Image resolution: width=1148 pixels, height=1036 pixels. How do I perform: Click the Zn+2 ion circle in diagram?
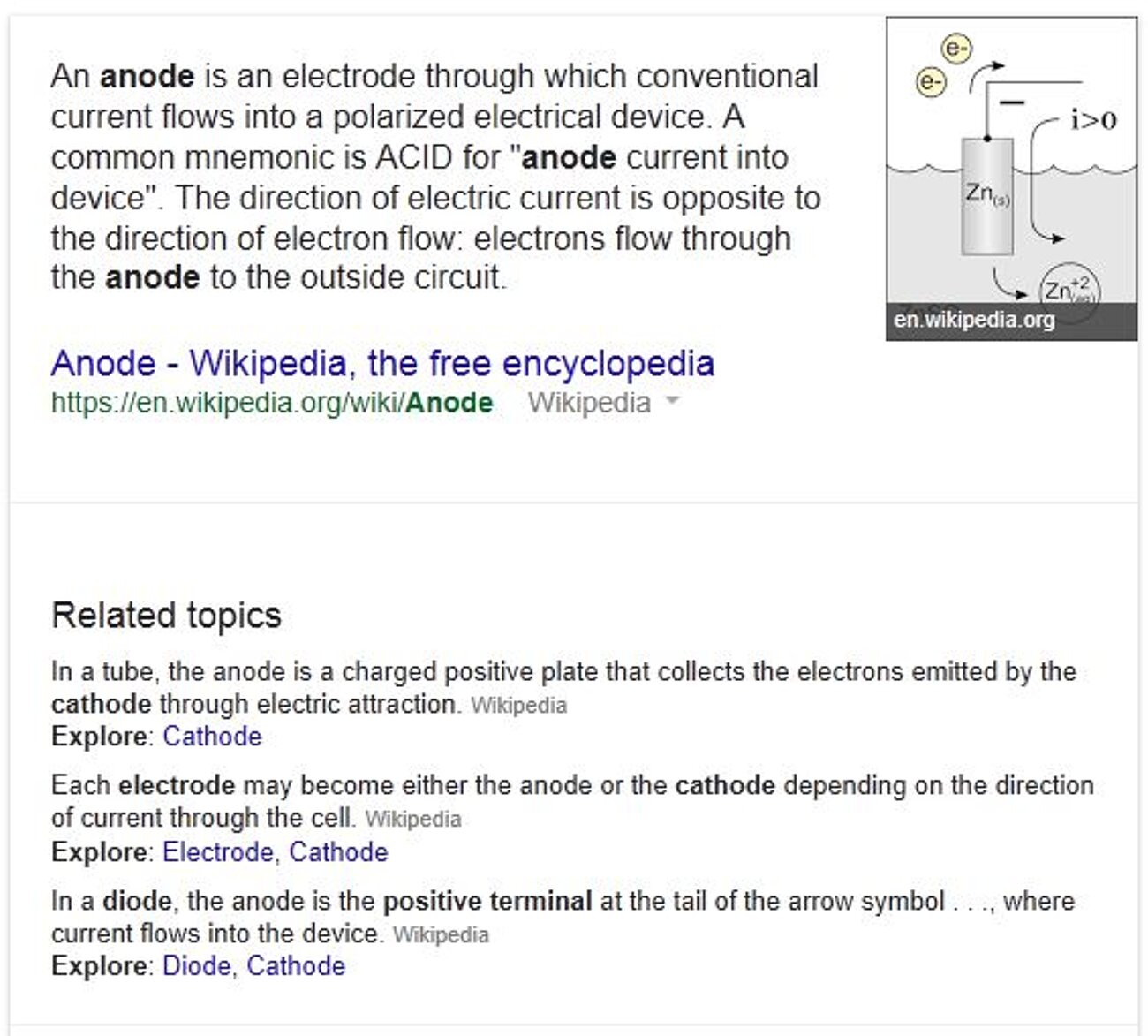1069,289
